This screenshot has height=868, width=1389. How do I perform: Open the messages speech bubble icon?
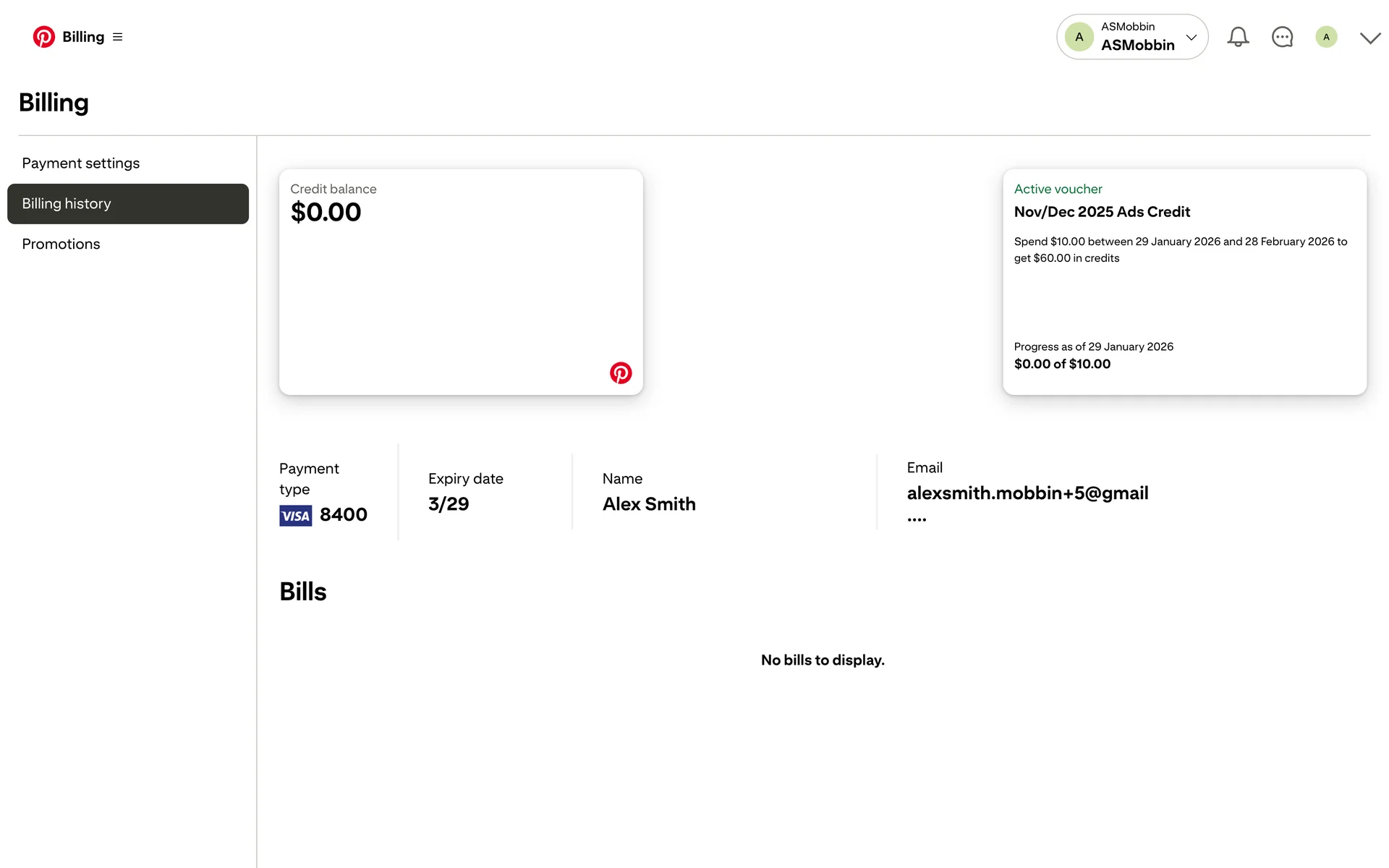tap(1282, 37)
